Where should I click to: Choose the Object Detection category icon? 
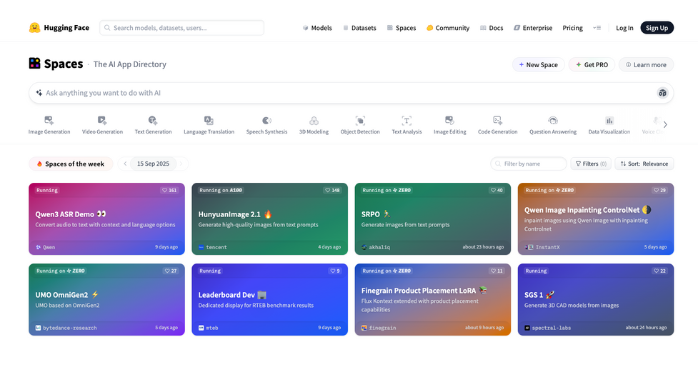[360, 120]
